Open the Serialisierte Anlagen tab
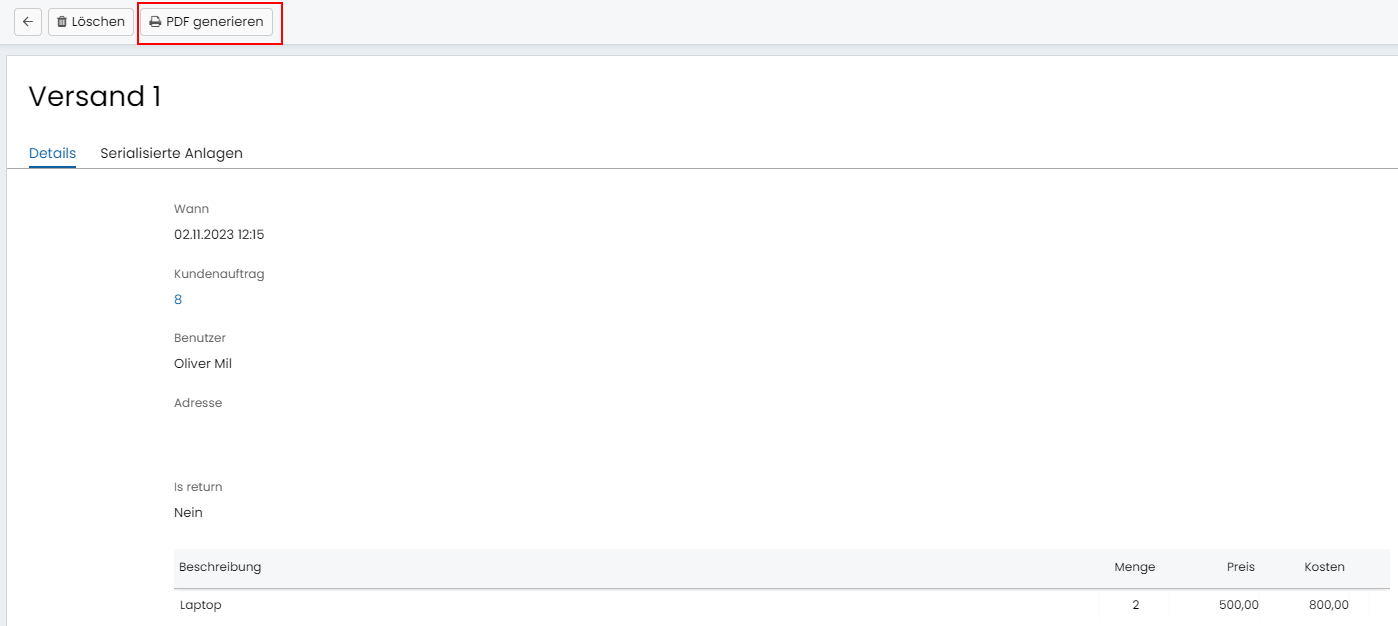Image resolution: width=1398 pixels, height=626 pixels. tap(171, 153)
